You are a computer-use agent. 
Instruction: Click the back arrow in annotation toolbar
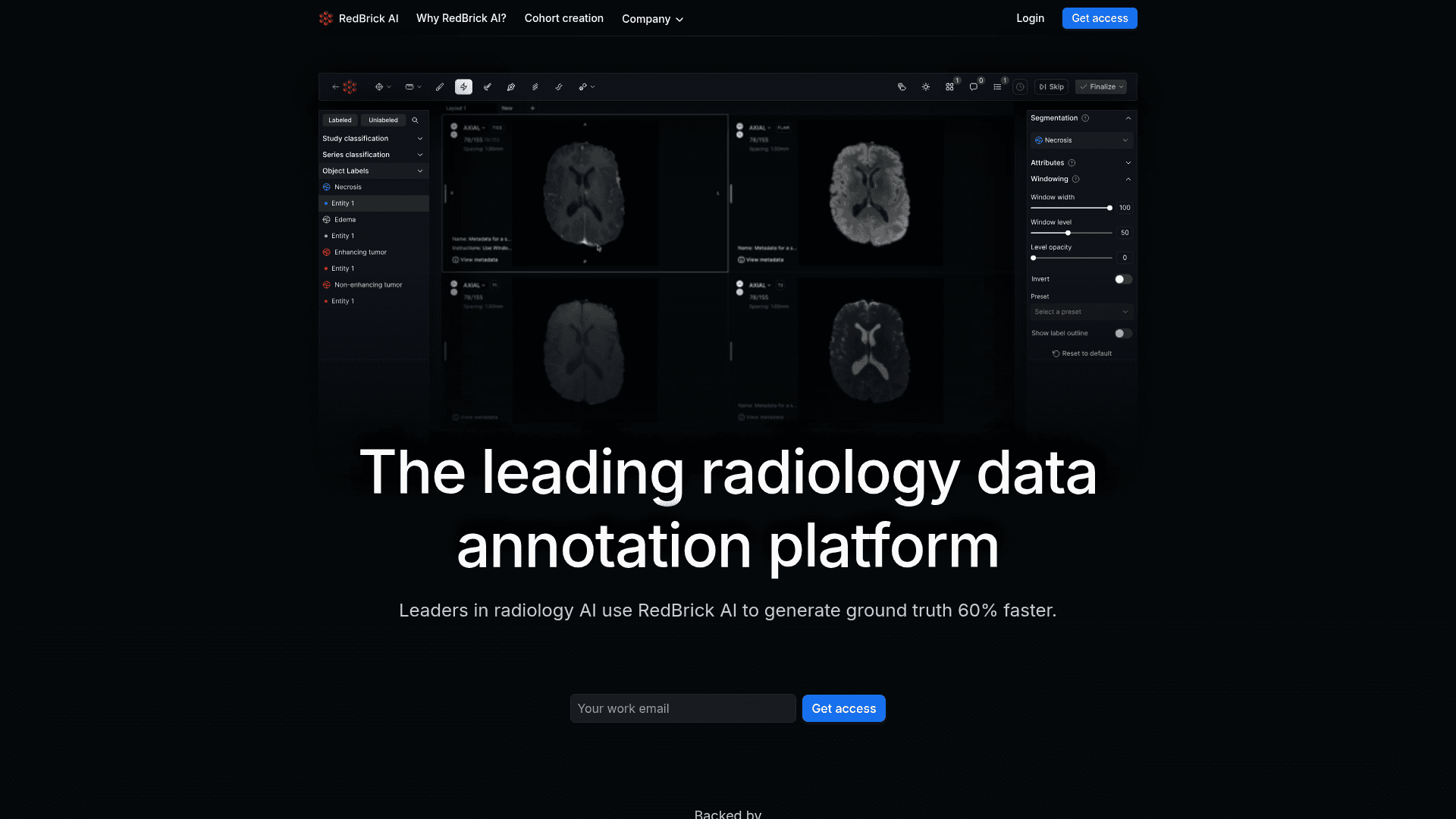point(335,87)
